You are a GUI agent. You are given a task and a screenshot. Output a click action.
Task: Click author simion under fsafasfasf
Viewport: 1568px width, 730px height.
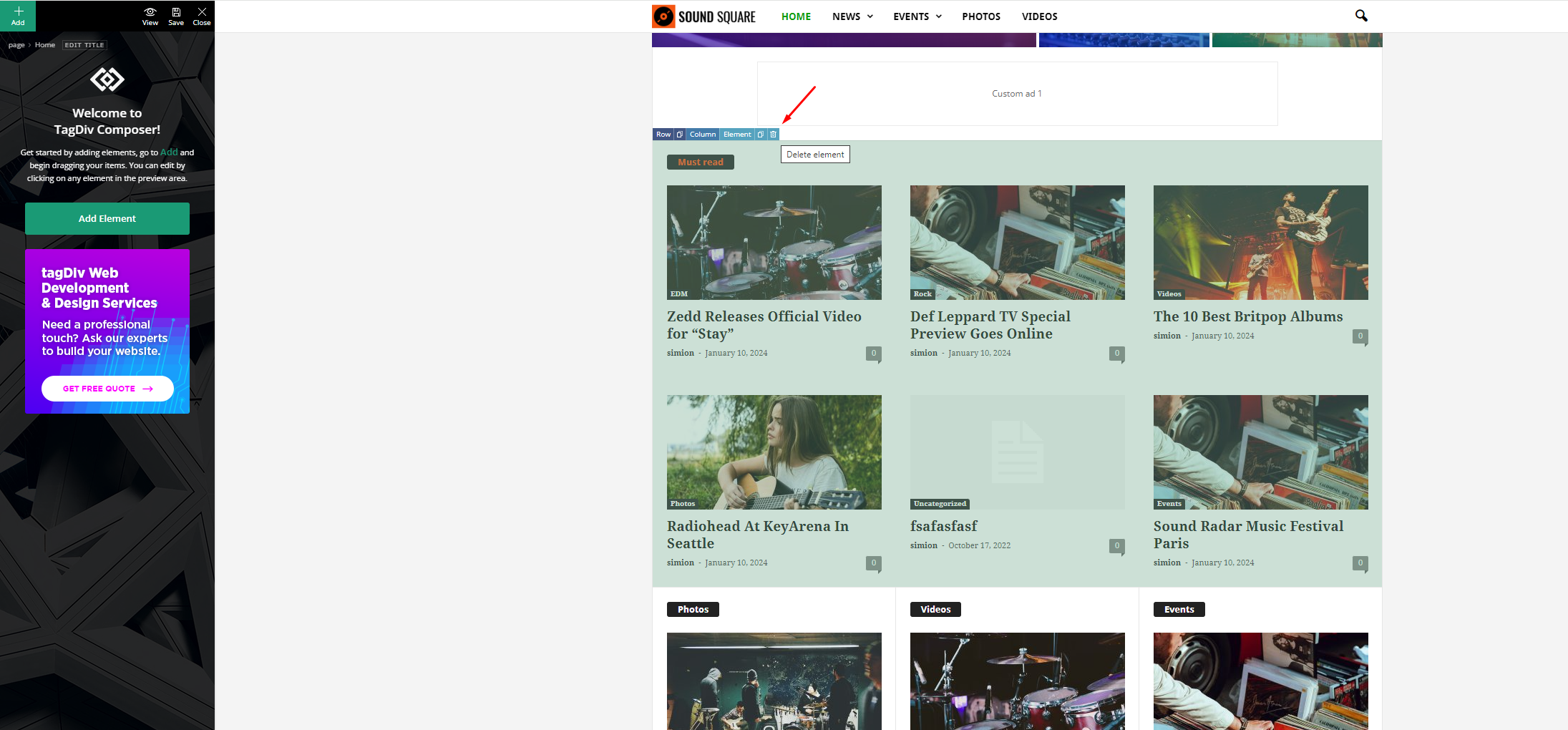click(x=924, y=545)
